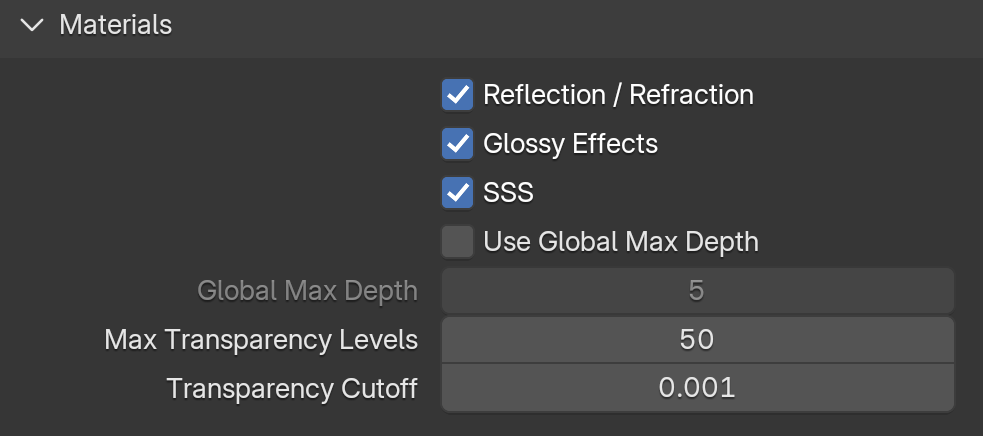Click the Materials panel title
This screenshot has height=436, width=983.
click(x=116, y=25)
